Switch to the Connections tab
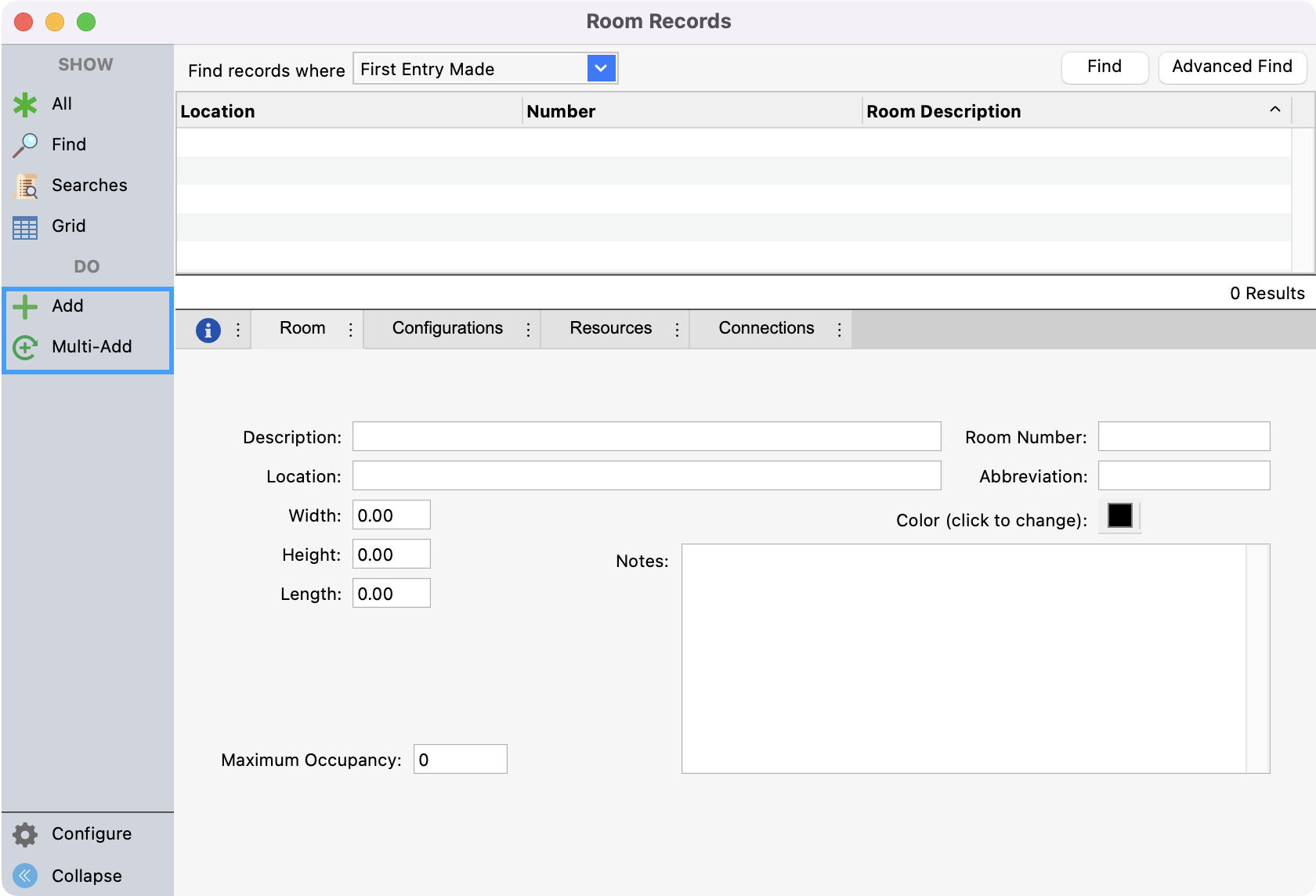This screenshot has height=896, width=1316. point(765,328)
